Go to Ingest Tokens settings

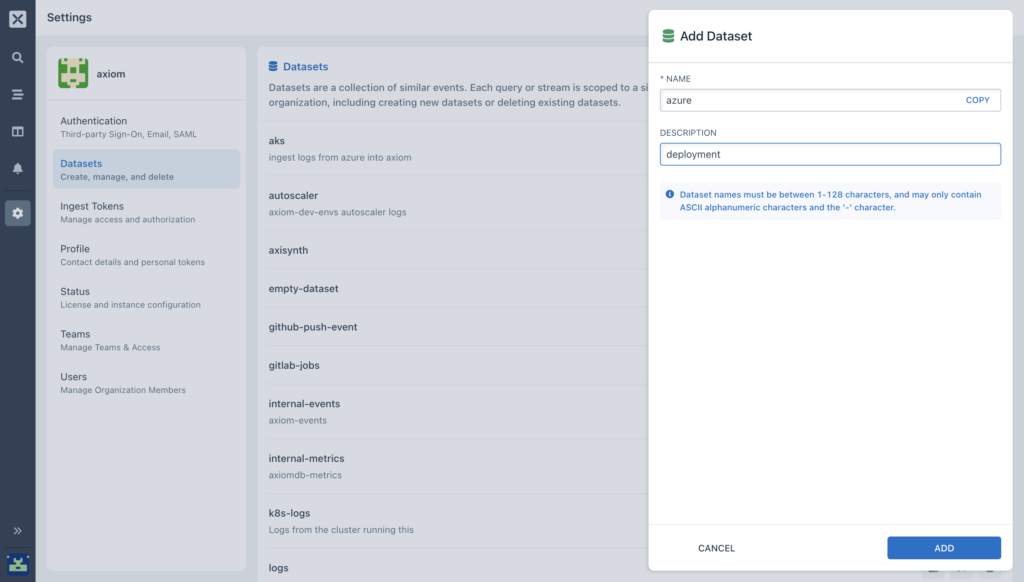(146, 212)
